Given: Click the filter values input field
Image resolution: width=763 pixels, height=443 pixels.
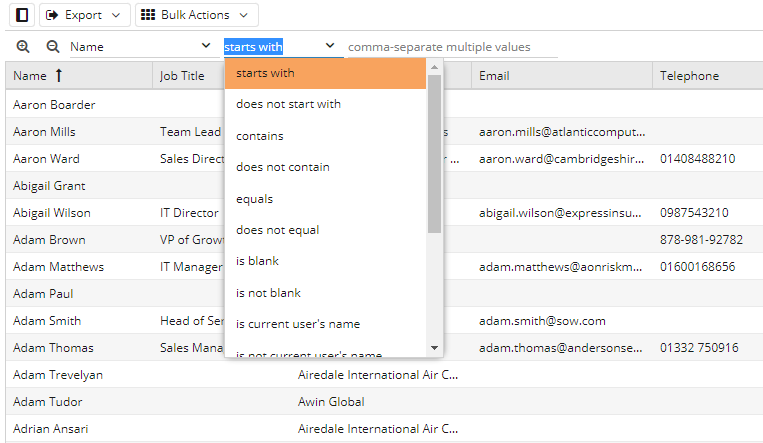Looking at the screenshot, I should click(x=450, y=47).
